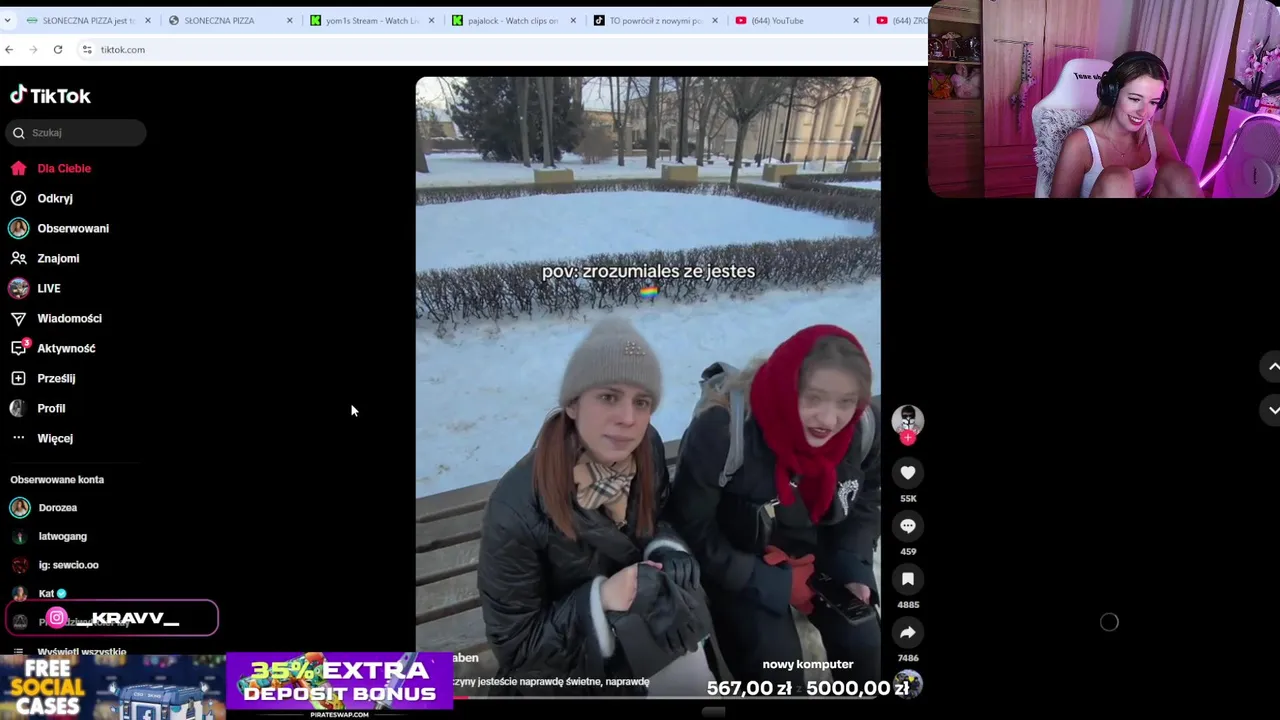This screenshot has width=1280, height=720.
Task: Click the 7486 shares count
Action: 908,658
